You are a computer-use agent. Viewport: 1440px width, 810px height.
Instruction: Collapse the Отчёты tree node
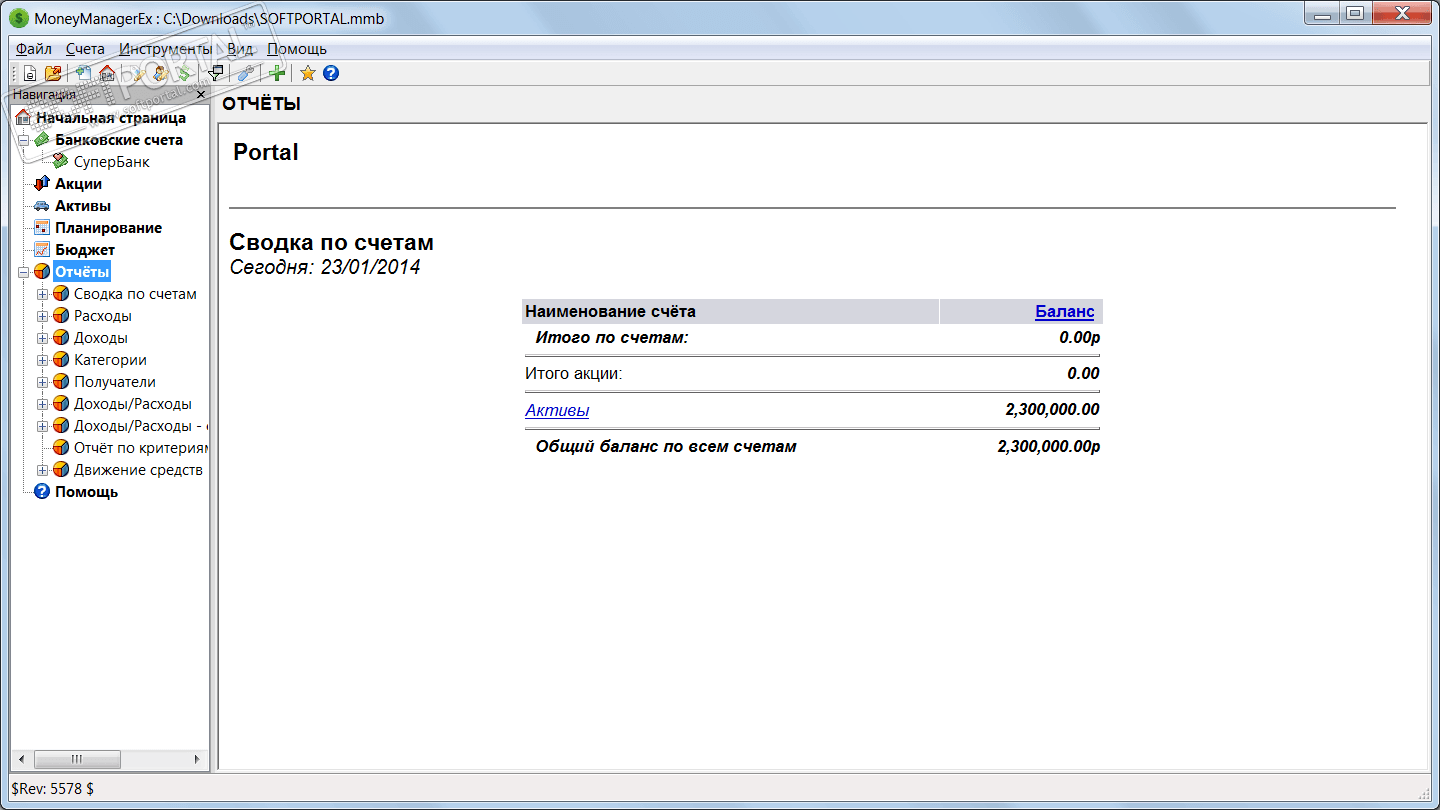pos(23,272)
